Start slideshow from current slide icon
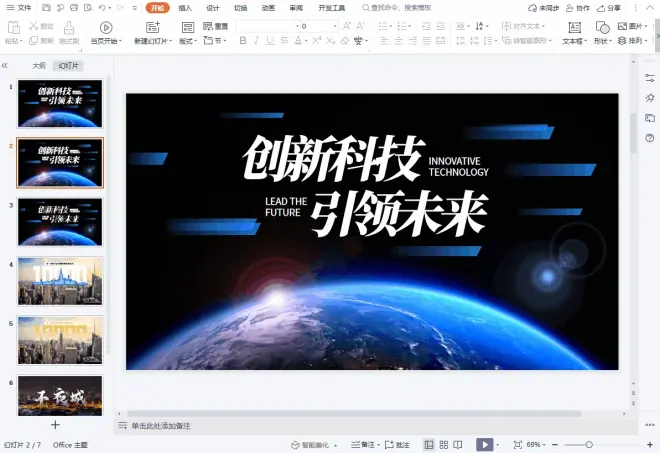660x453 pixels. pyautogui.click(x=106, y=27)
